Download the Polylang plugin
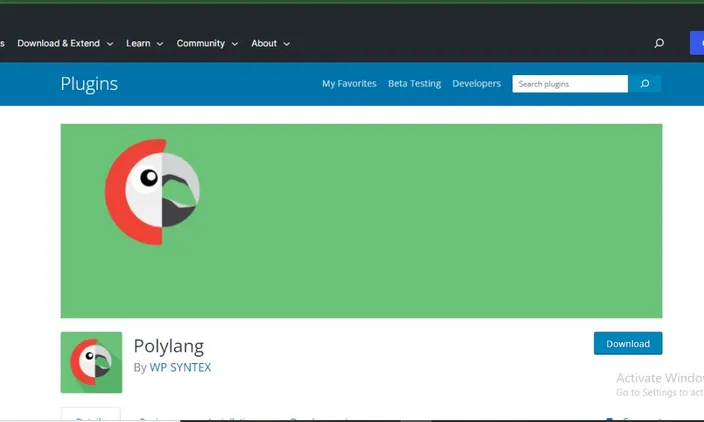 click(x=628, y=343)
